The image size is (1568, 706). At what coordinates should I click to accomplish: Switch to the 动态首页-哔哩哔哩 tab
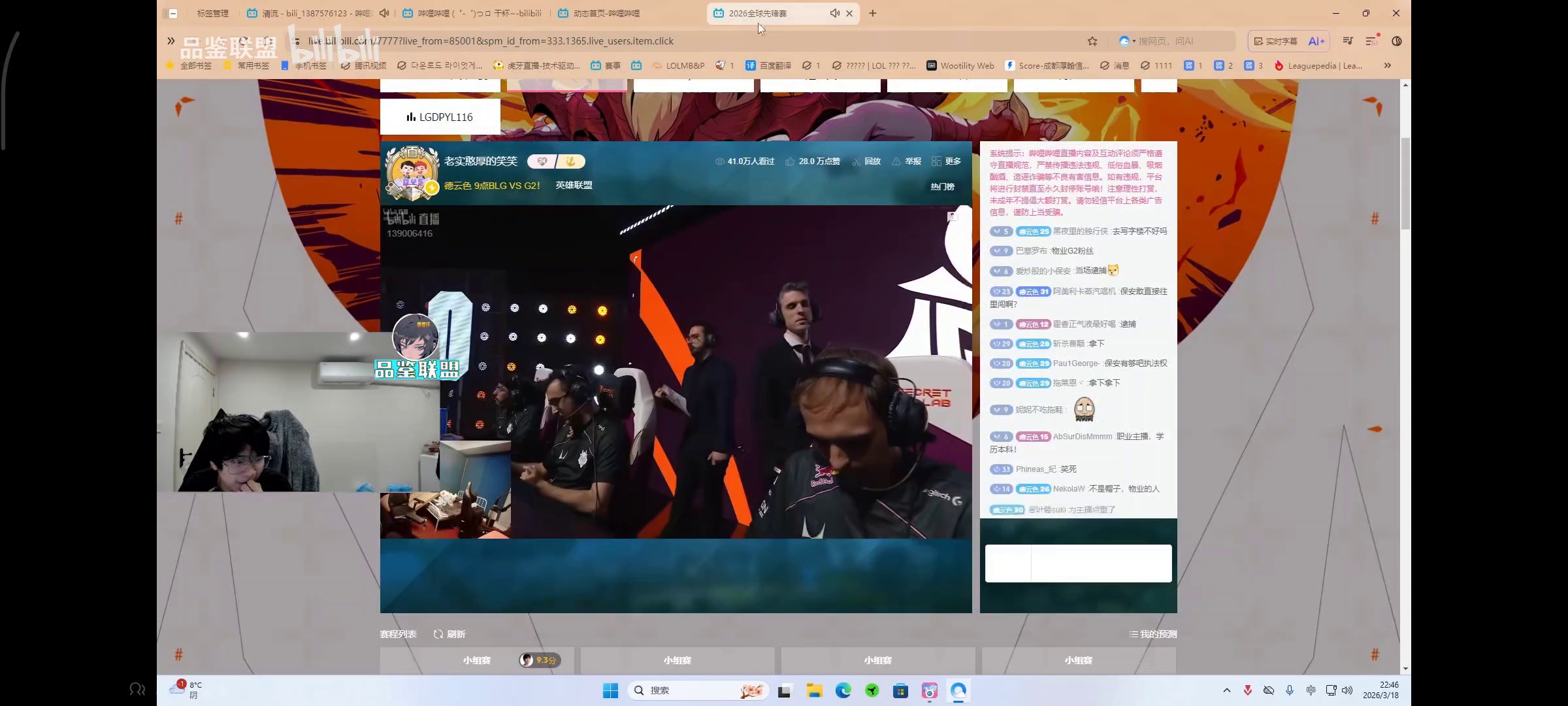(606, 13)
